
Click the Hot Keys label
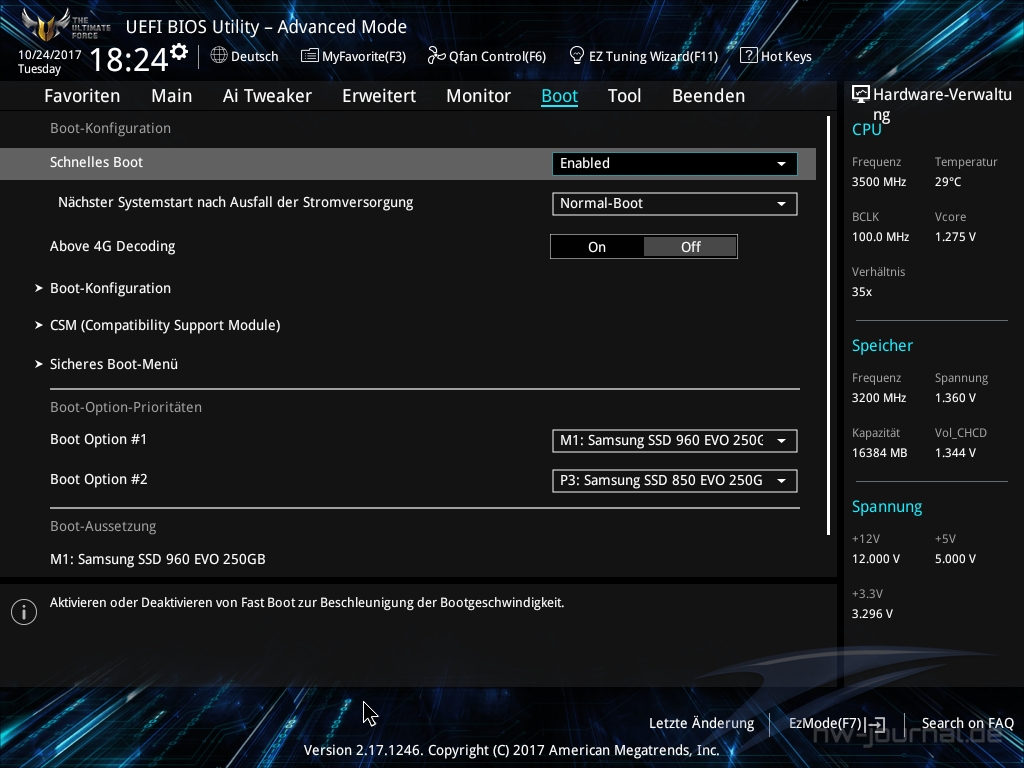pos(786,57)
